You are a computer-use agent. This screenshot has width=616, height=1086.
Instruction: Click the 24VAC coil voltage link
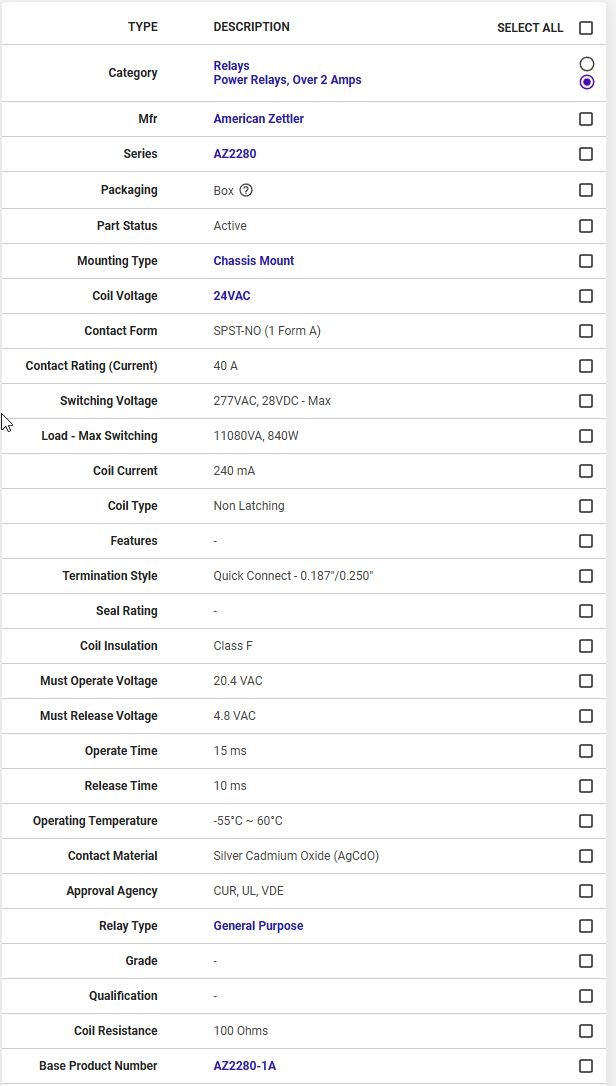(231, 296)
